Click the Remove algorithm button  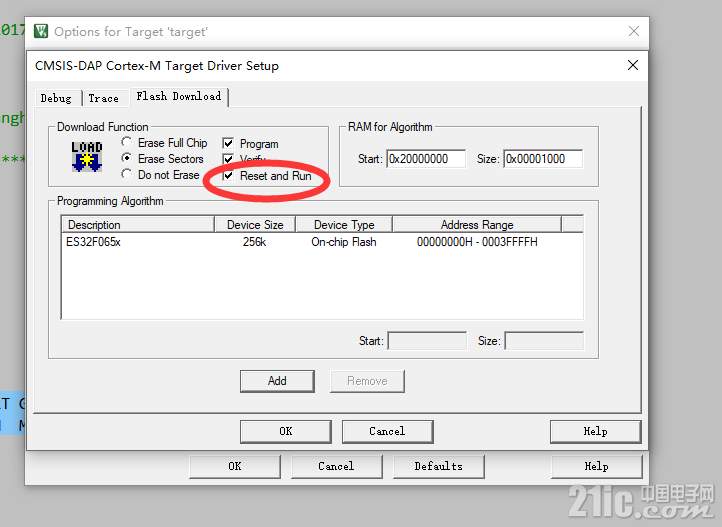pyautogui.click(x=367, y=381)
